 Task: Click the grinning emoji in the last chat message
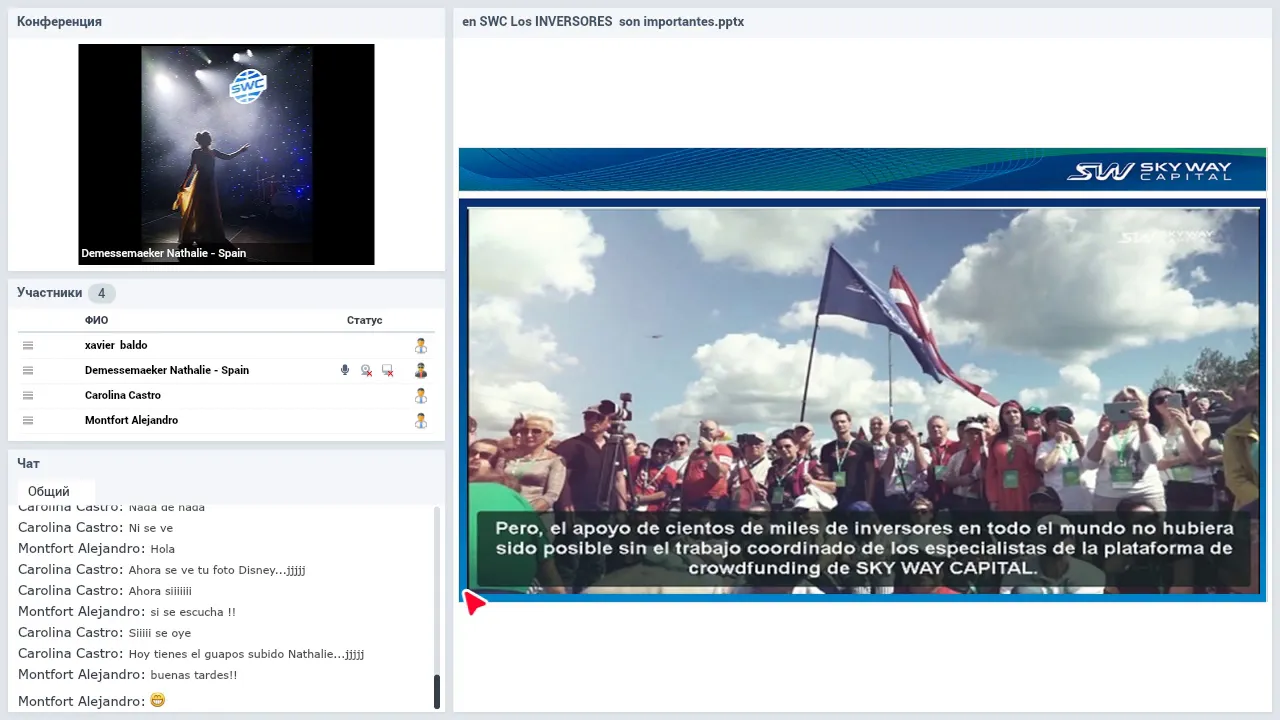[158, 701]
